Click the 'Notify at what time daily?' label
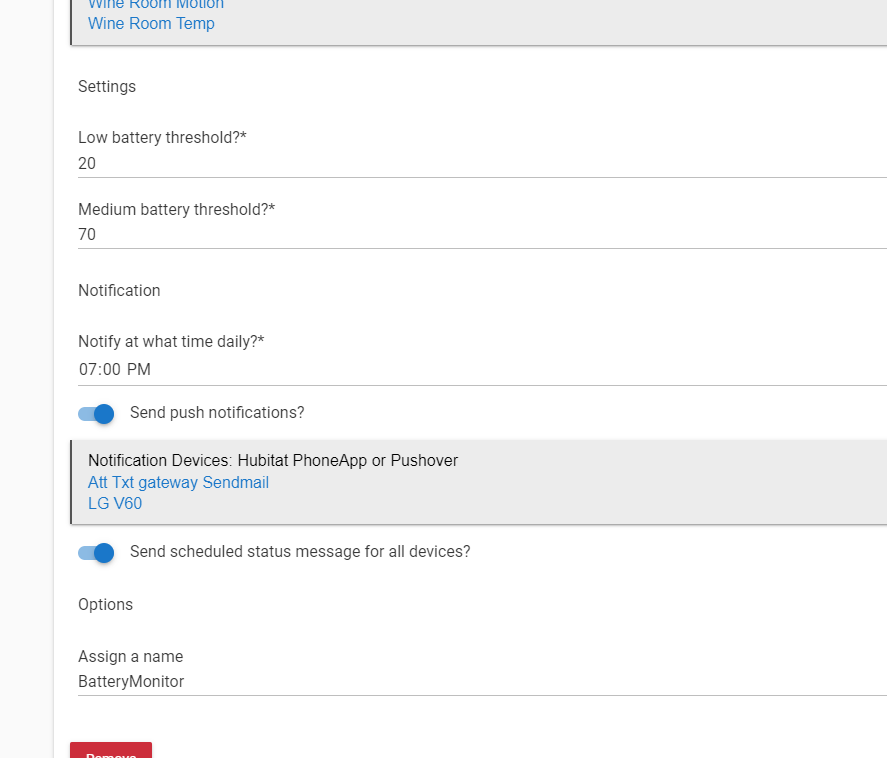This screenshot has height=758, width=887. [171, 342]
